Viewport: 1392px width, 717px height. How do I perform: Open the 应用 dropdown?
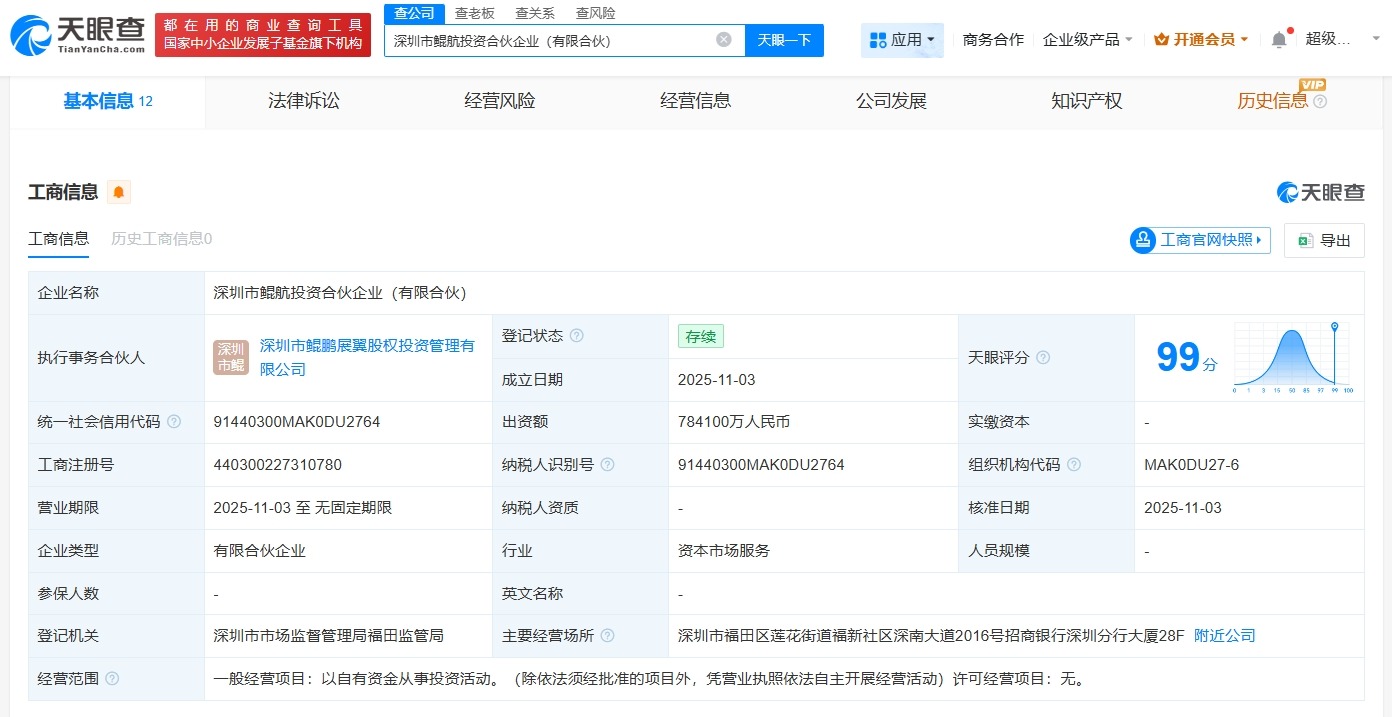(x=900, y=39)
